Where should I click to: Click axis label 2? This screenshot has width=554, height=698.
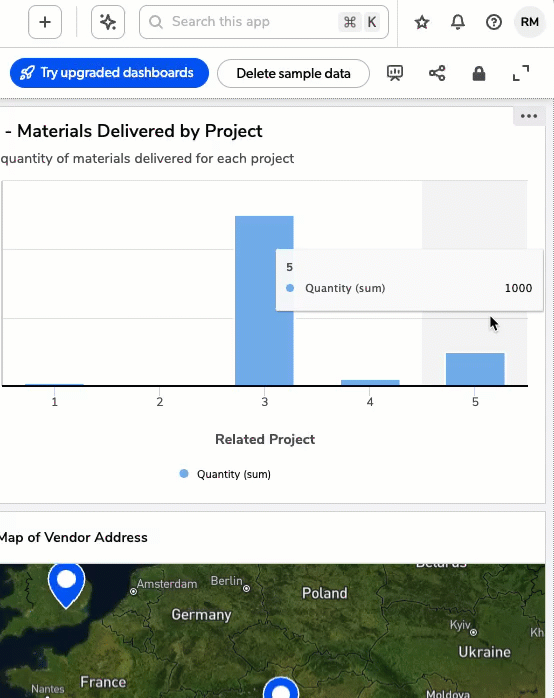click(x=160, y=402)
